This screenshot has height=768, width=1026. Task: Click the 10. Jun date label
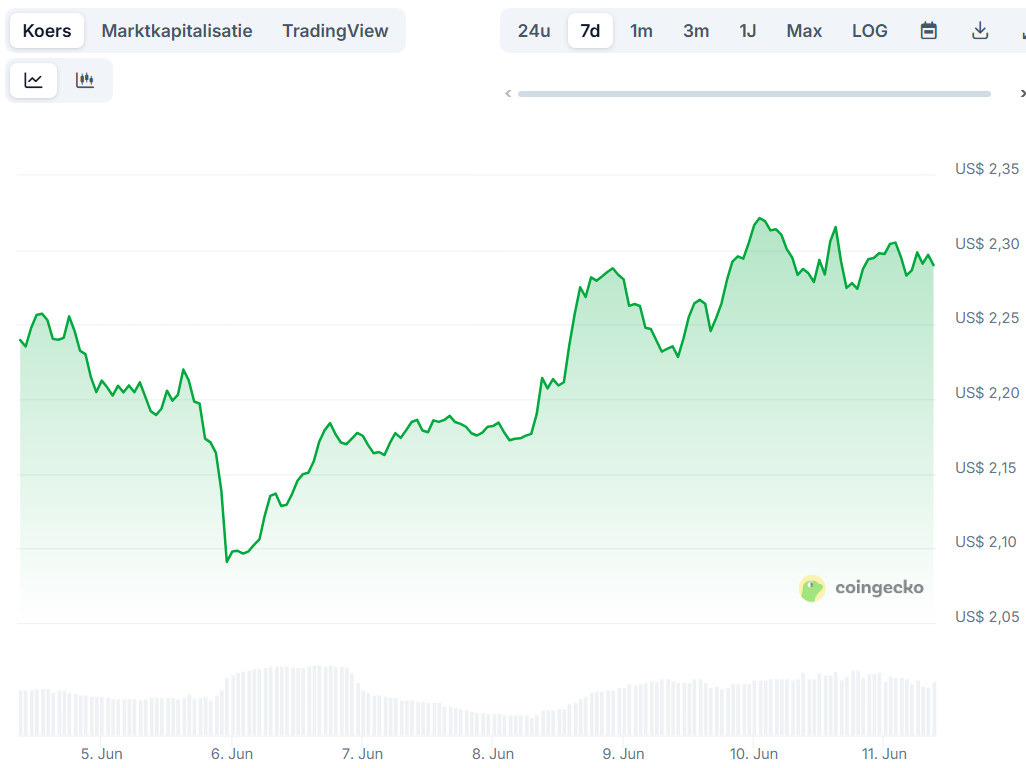point(754,754)
